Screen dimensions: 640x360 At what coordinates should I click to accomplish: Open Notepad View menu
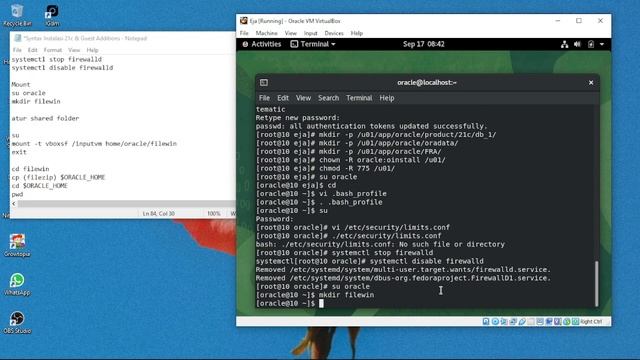74,50
